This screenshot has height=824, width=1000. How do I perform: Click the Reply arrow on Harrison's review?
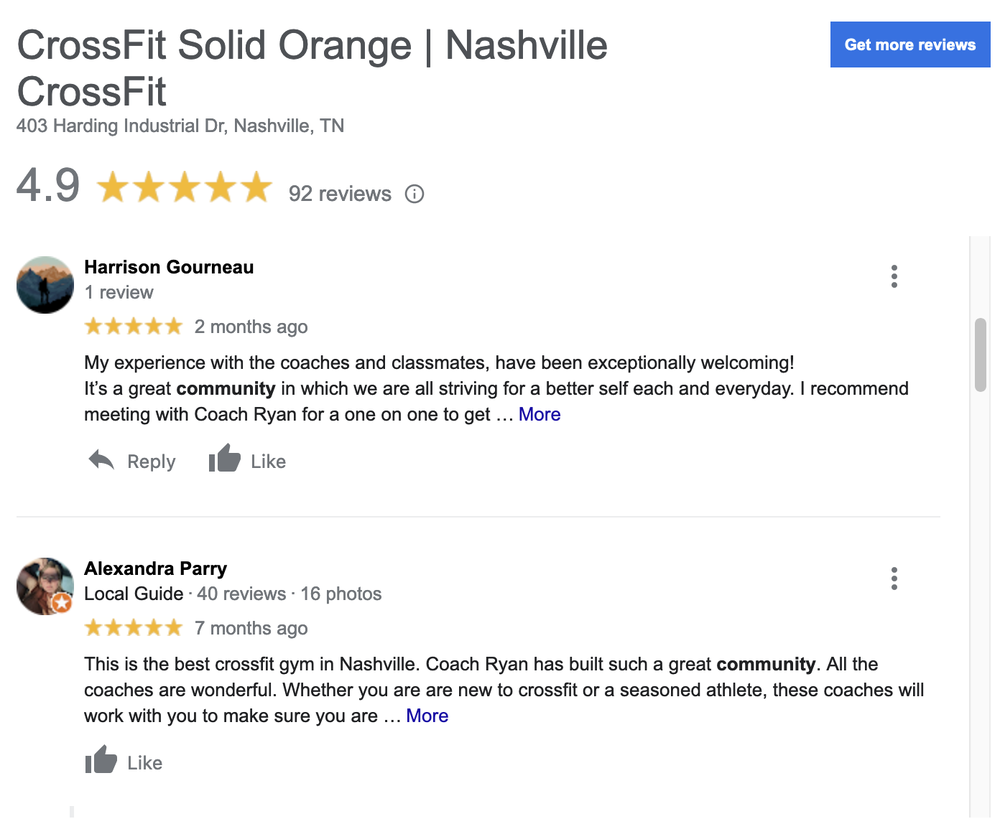[101, 460]
